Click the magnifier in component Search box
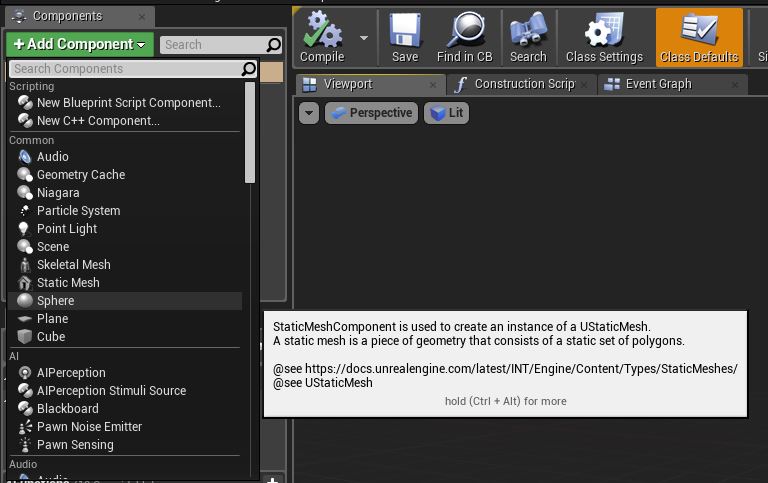 pos(273,45)
